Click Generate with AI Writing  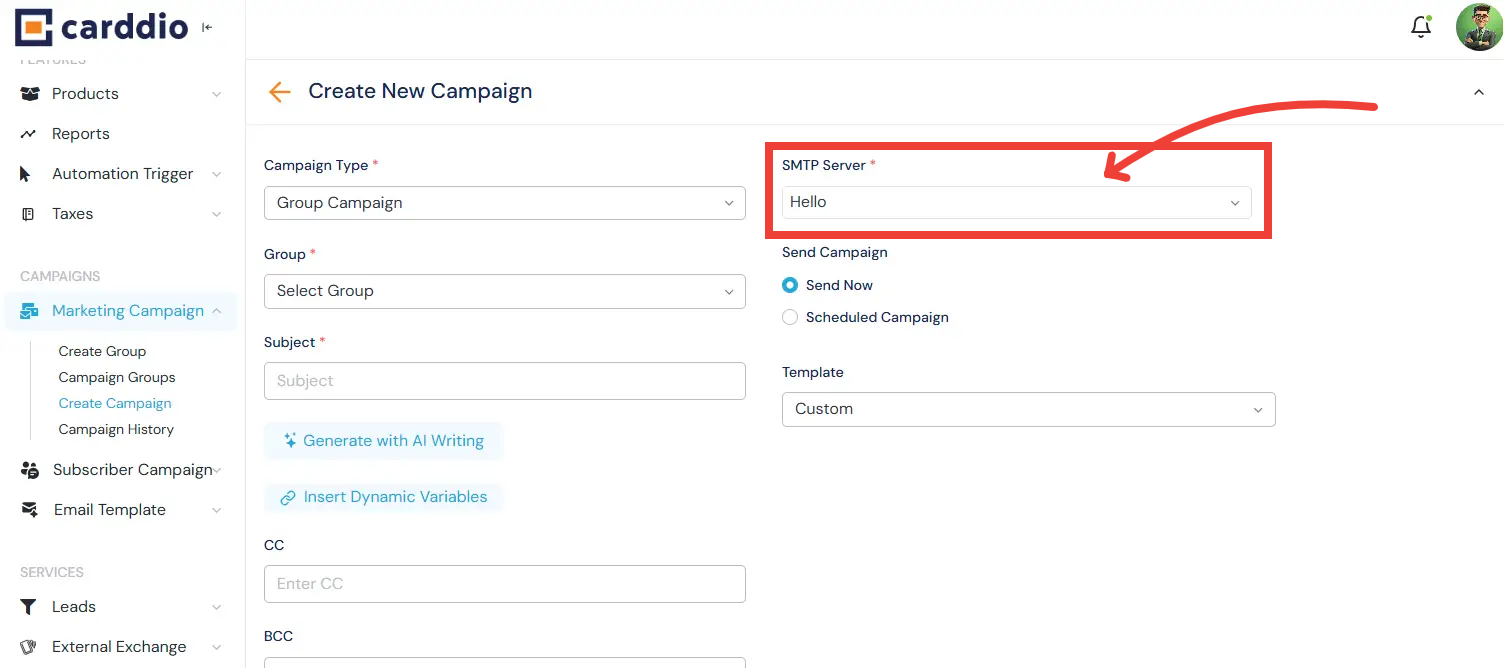[383, 440]
